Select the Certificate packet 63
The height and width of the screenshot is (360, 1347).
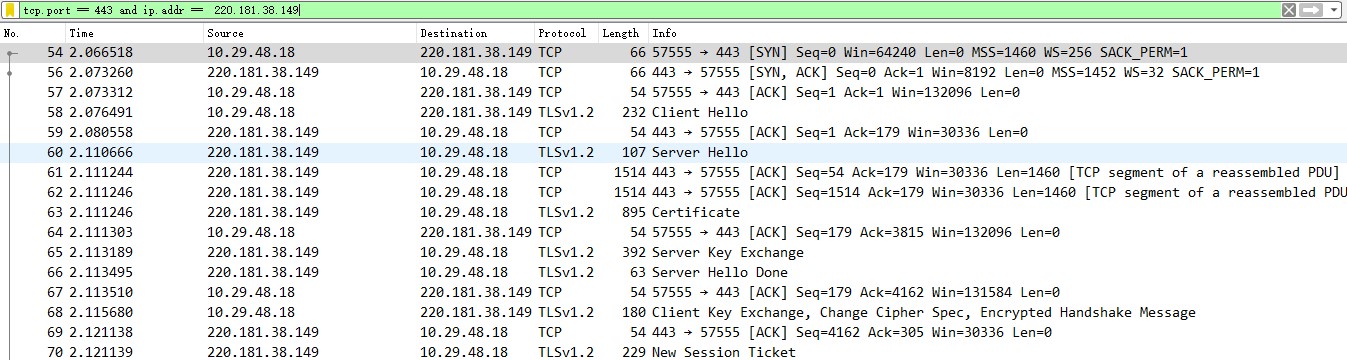pyautogui.click(x=673, y=212)
